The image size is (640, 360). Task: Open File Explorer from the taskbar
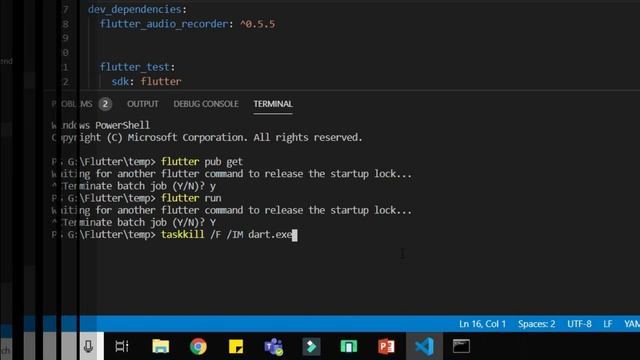[x=161, y=347]
